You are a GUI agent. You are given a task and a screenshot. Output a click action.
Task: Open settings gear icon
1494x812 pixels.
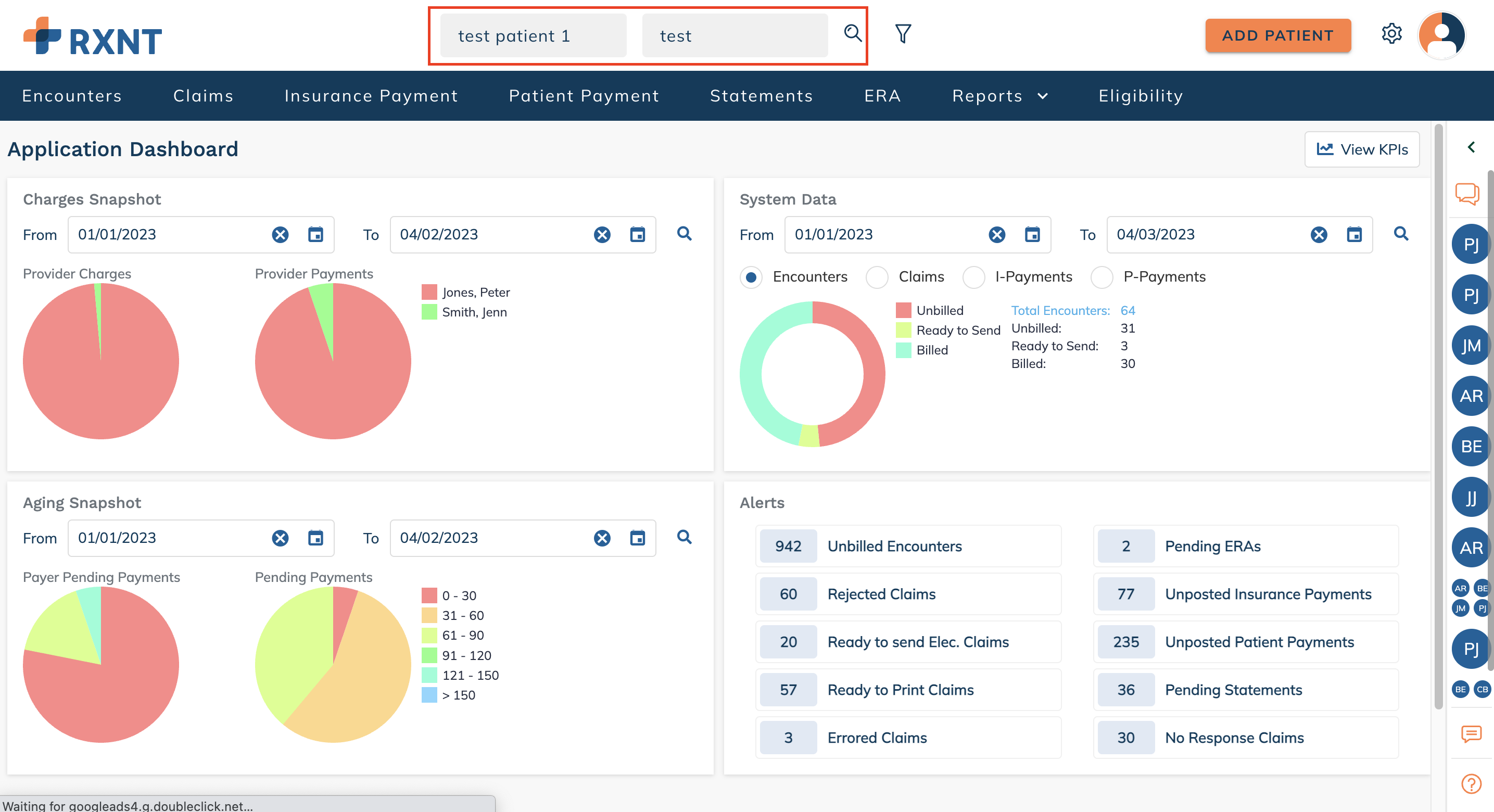click(1391, 34)
